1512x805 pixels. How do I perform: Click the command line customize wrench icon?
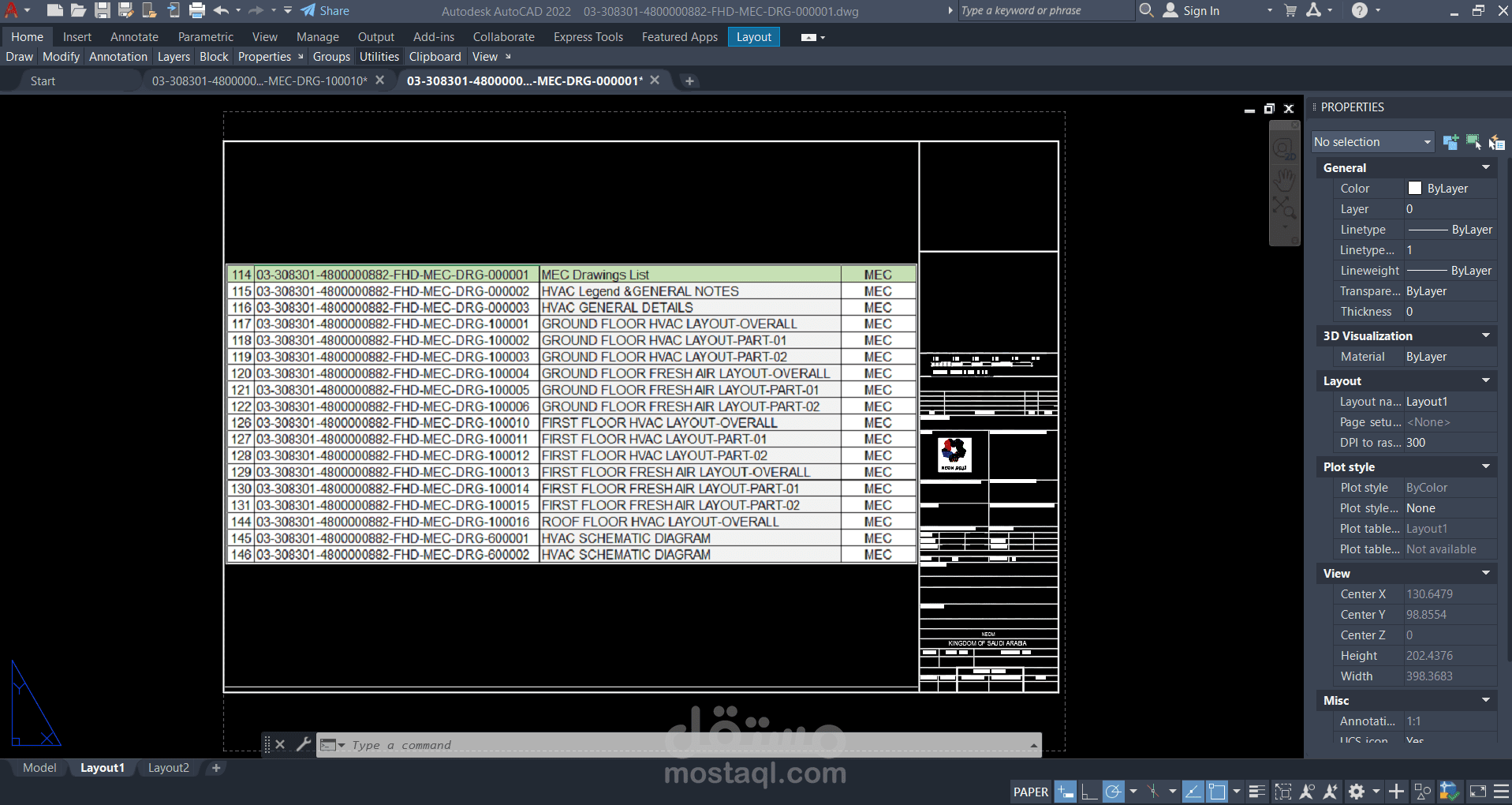click(x=304, y=744)
